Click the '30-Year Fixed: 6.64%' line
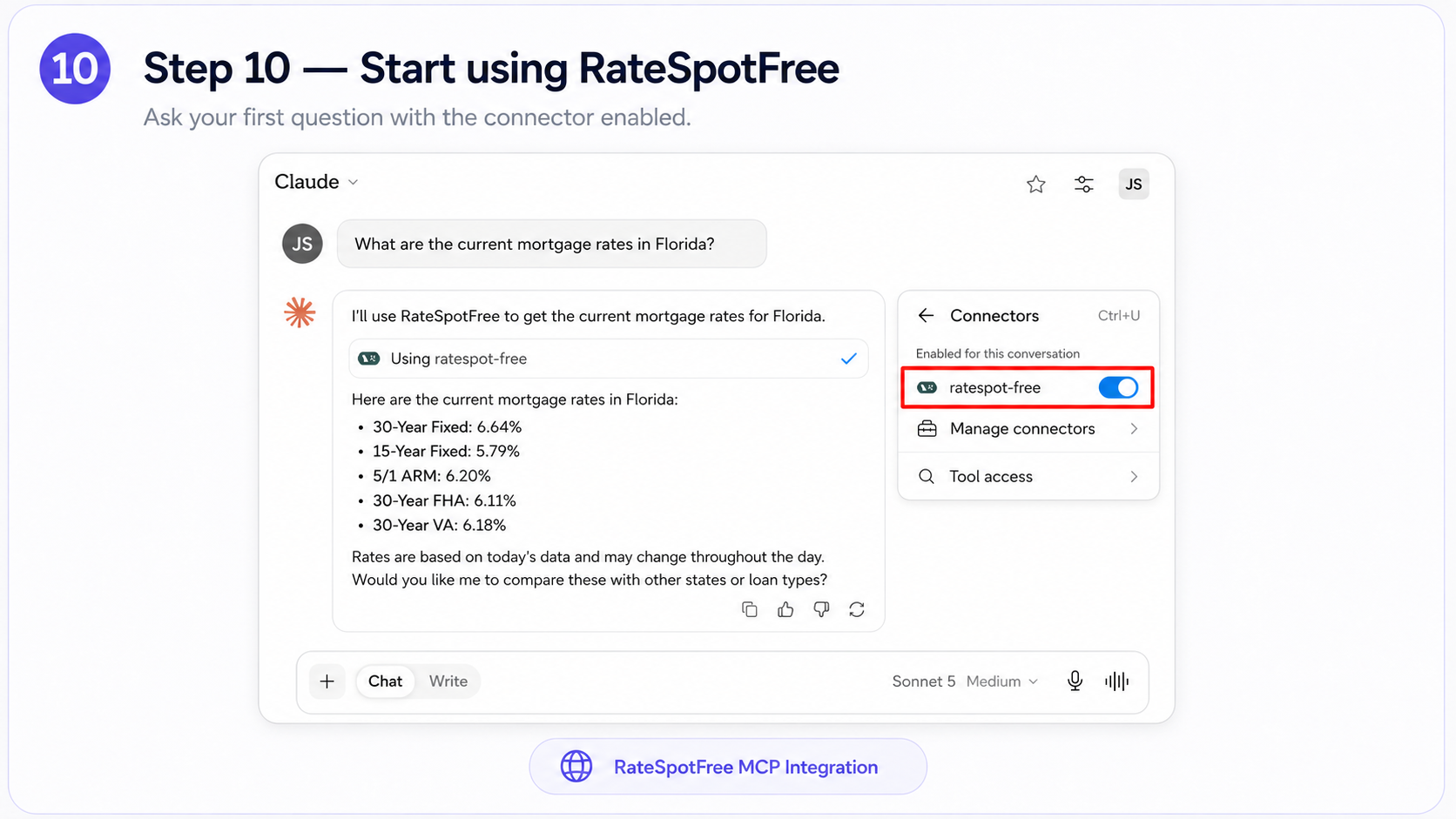 [448, 427]
